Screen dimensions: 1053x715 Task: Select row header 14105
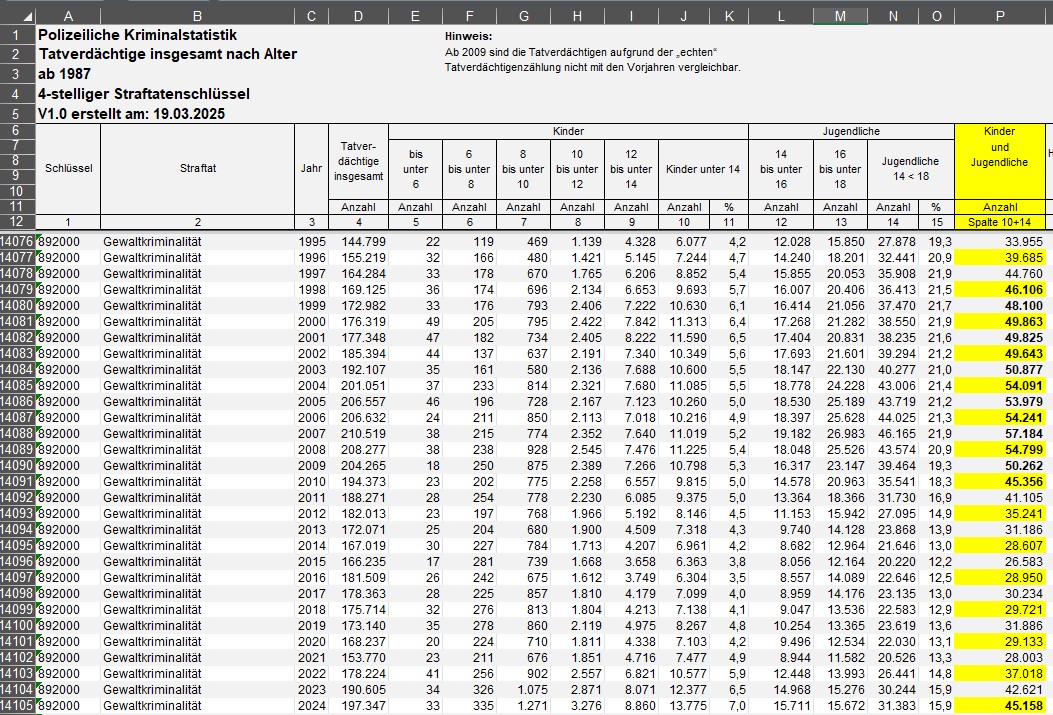(x=17, y=706)
